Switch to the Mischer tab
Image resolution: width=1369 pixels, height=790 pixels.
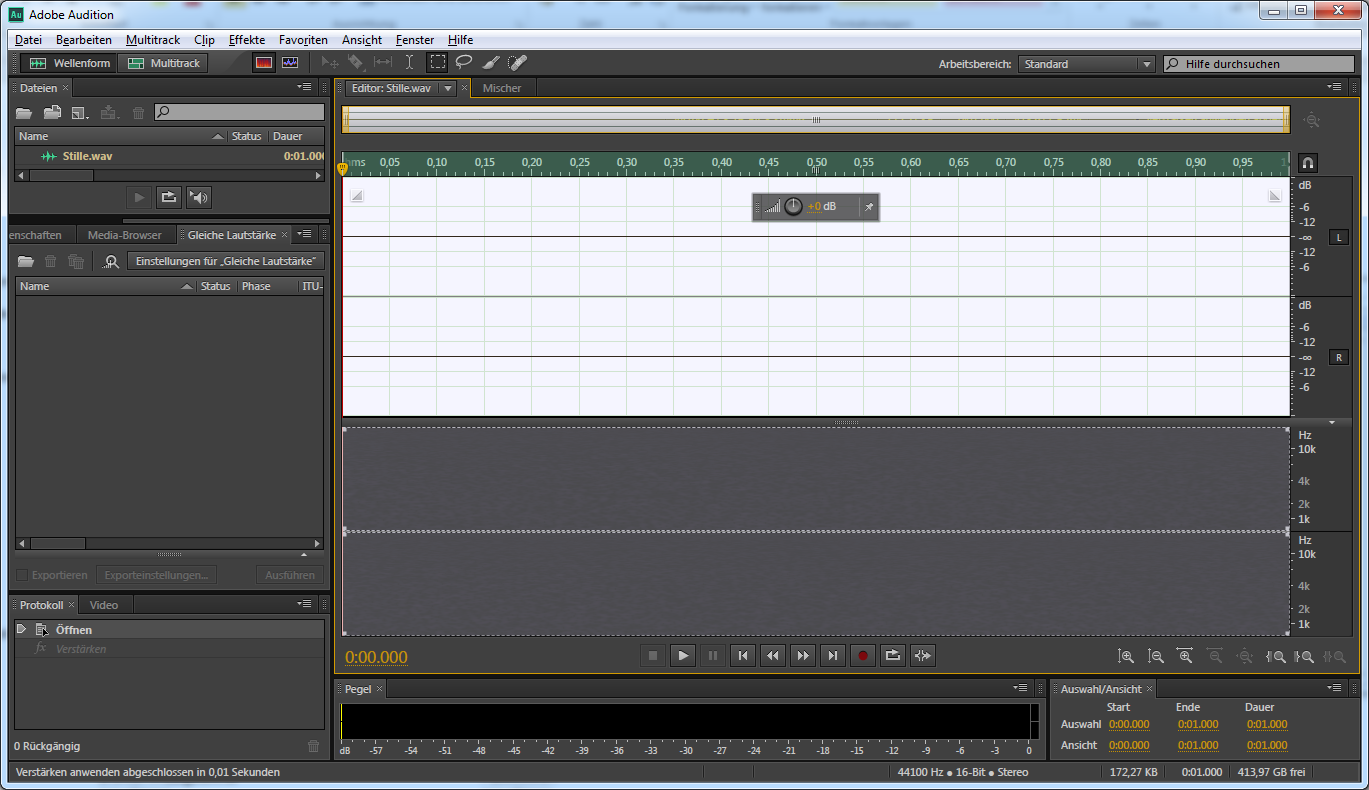pos(502,88)
